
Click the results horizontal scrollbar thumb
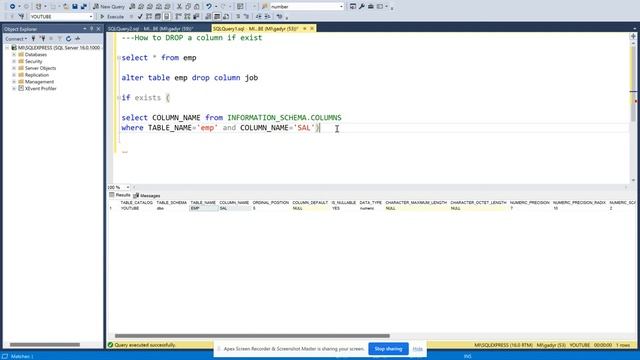tap(252, 336)
